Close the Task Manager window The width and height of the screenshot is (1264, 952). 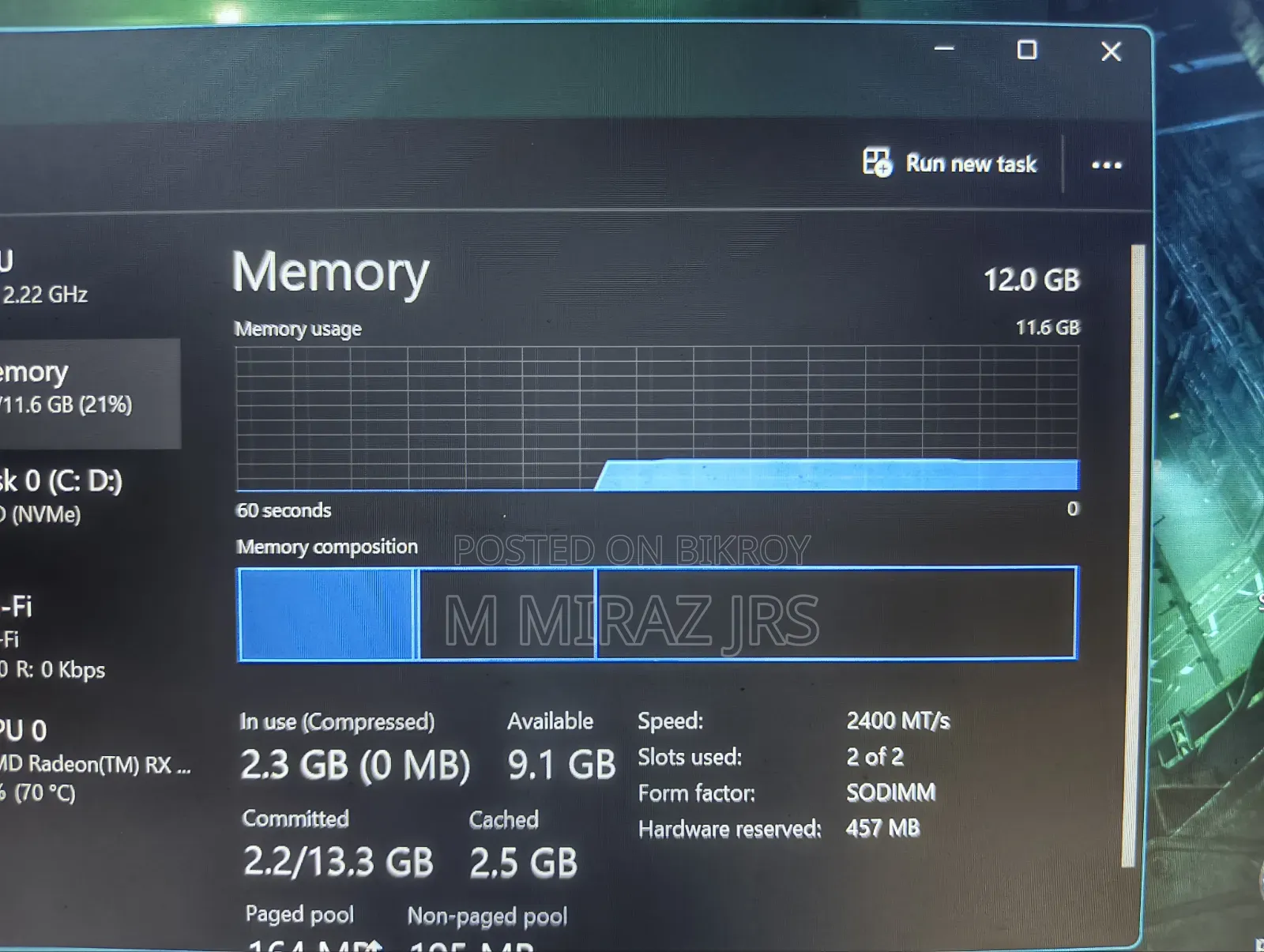tap(1111, 52)
